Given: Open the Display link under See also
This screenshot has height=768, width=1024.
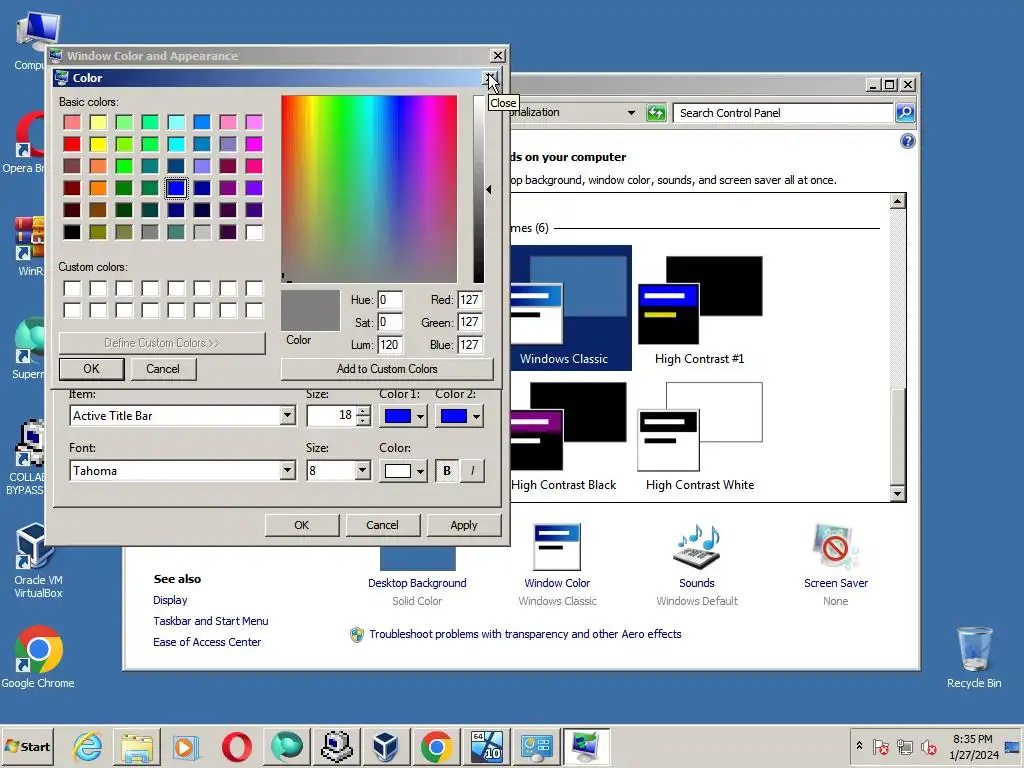Looking at the screenshot, I should [x=170, y=600].
